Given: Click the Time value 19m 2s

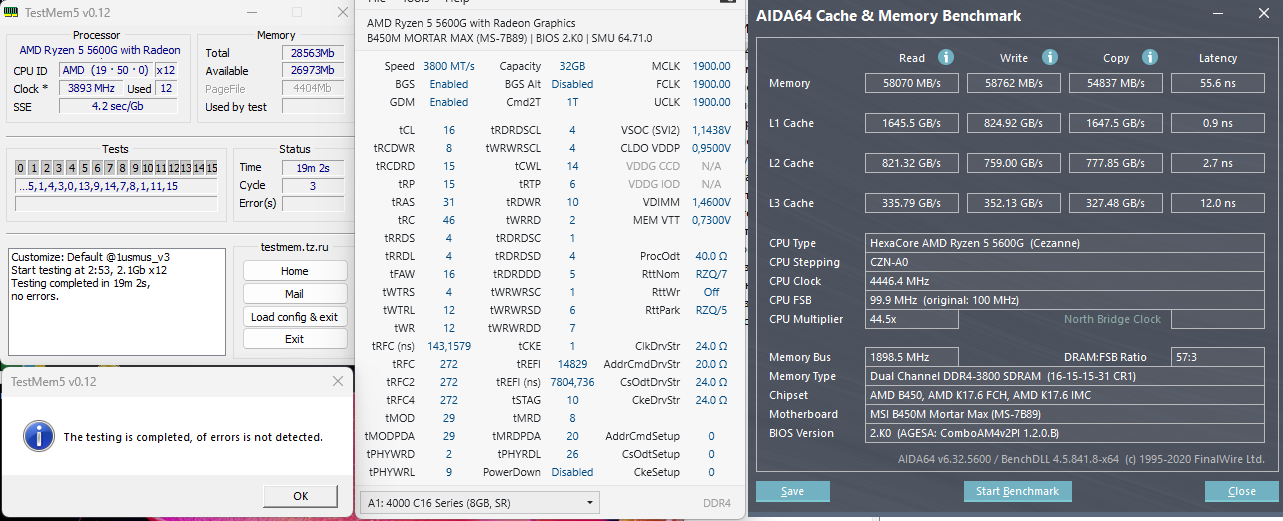Looking at the screenshot, I should [311, 167].
